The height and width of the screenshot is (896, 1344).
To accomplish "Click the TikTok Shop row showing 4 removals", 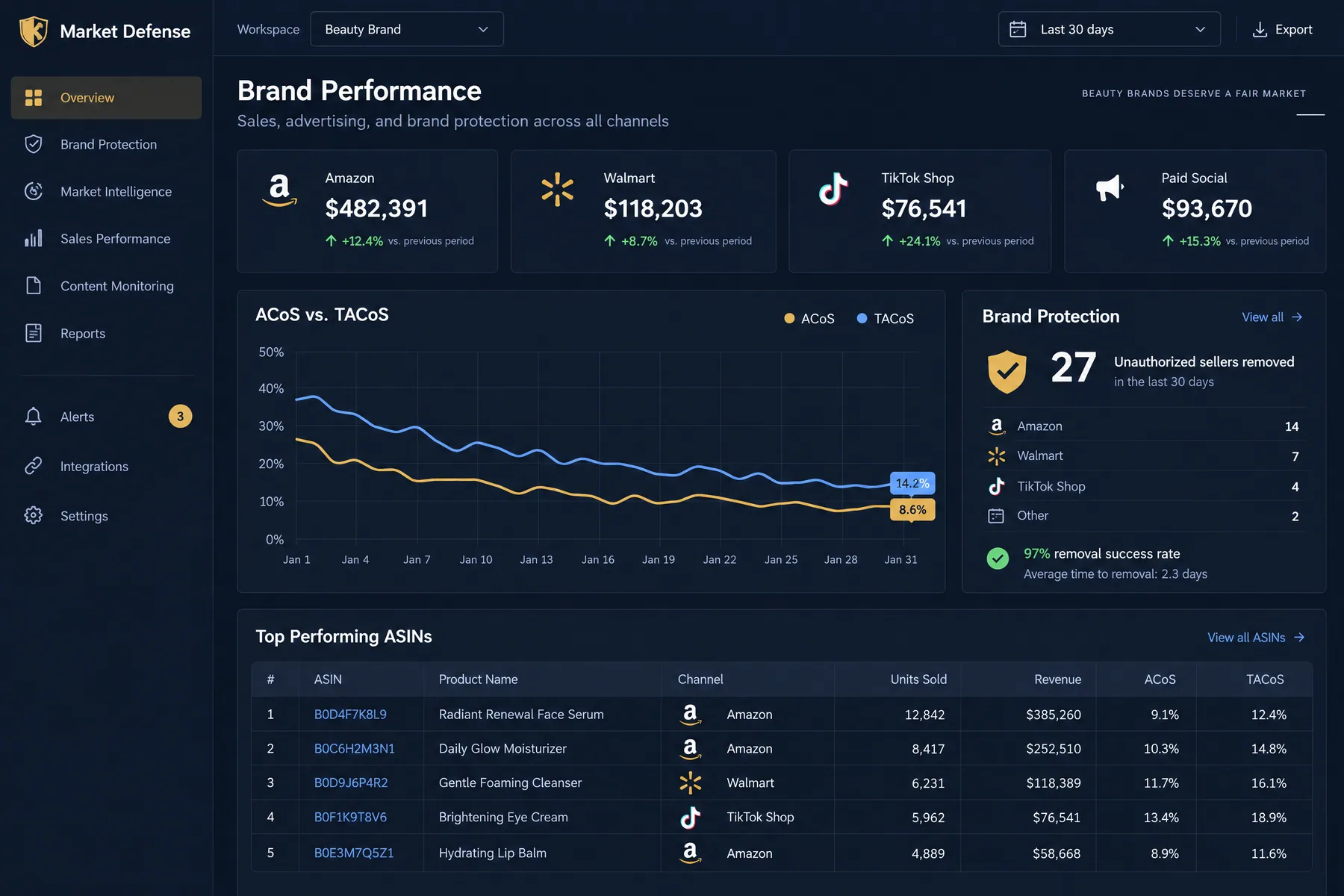I will click(1144, 486).
